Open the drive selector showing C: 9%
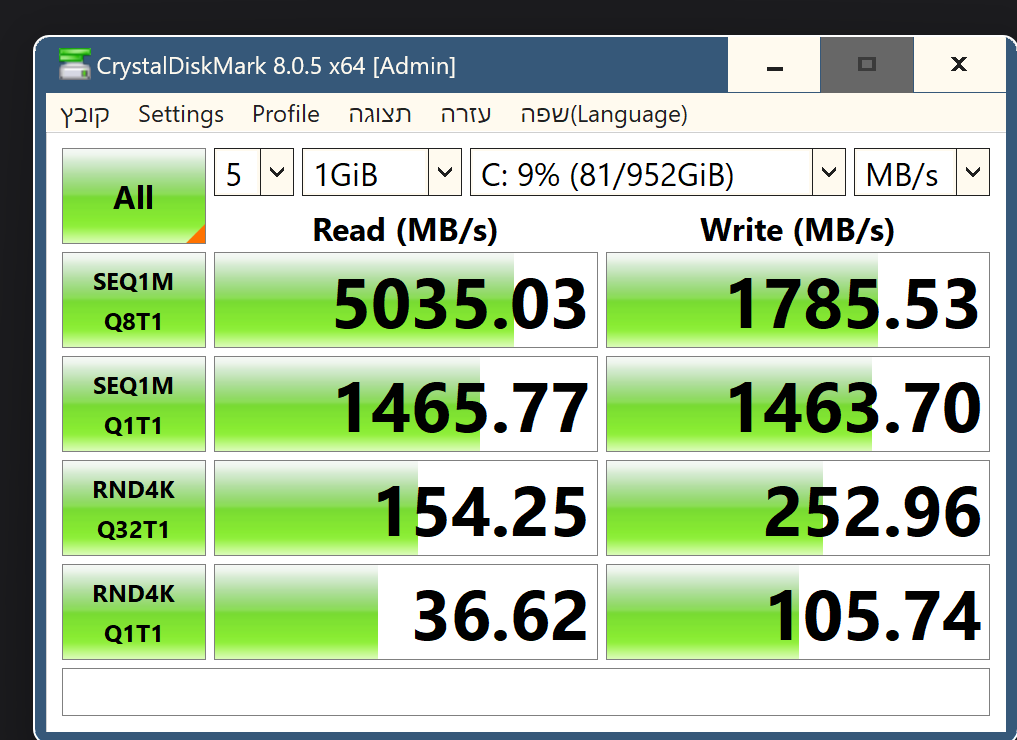The image size is (1017, 740). [658, 172]
